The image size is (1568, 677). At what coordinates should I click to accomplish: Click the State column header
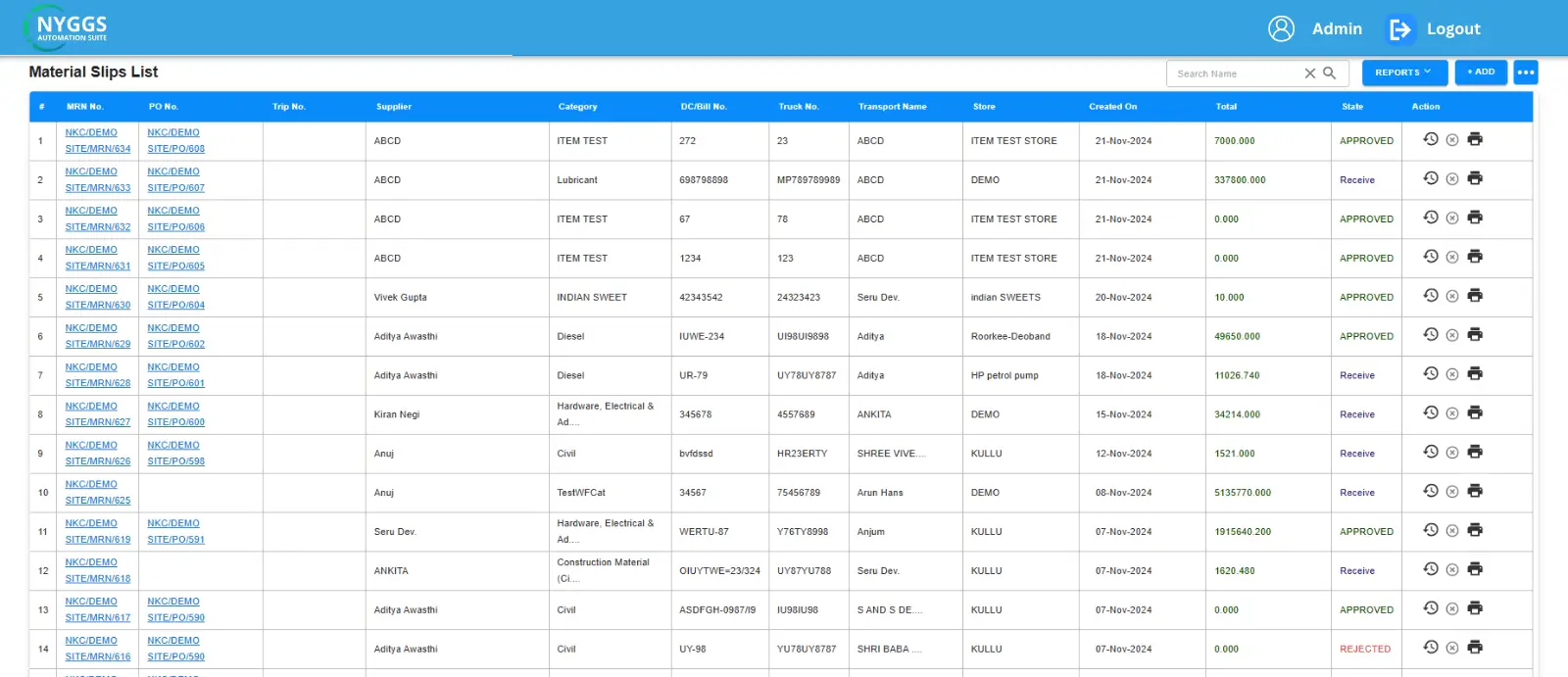(1352, 107)
